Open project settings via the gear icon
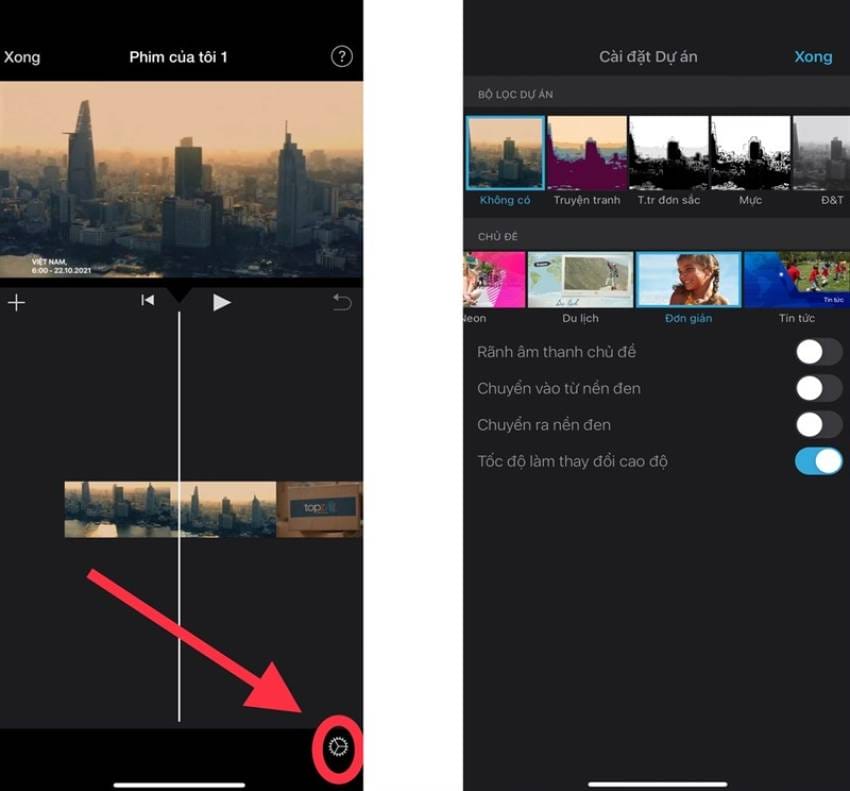 coord(337,745)
